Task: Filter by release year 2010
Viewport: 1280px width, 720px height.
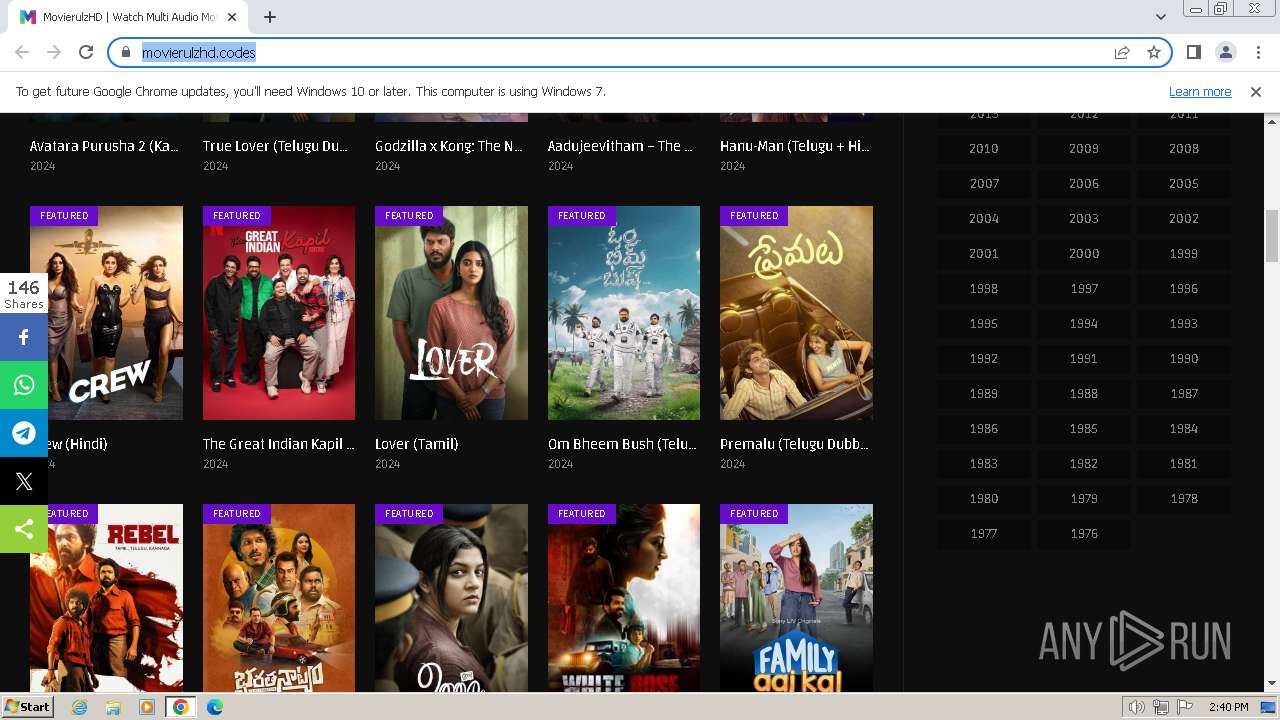Action: coord(984,148)
